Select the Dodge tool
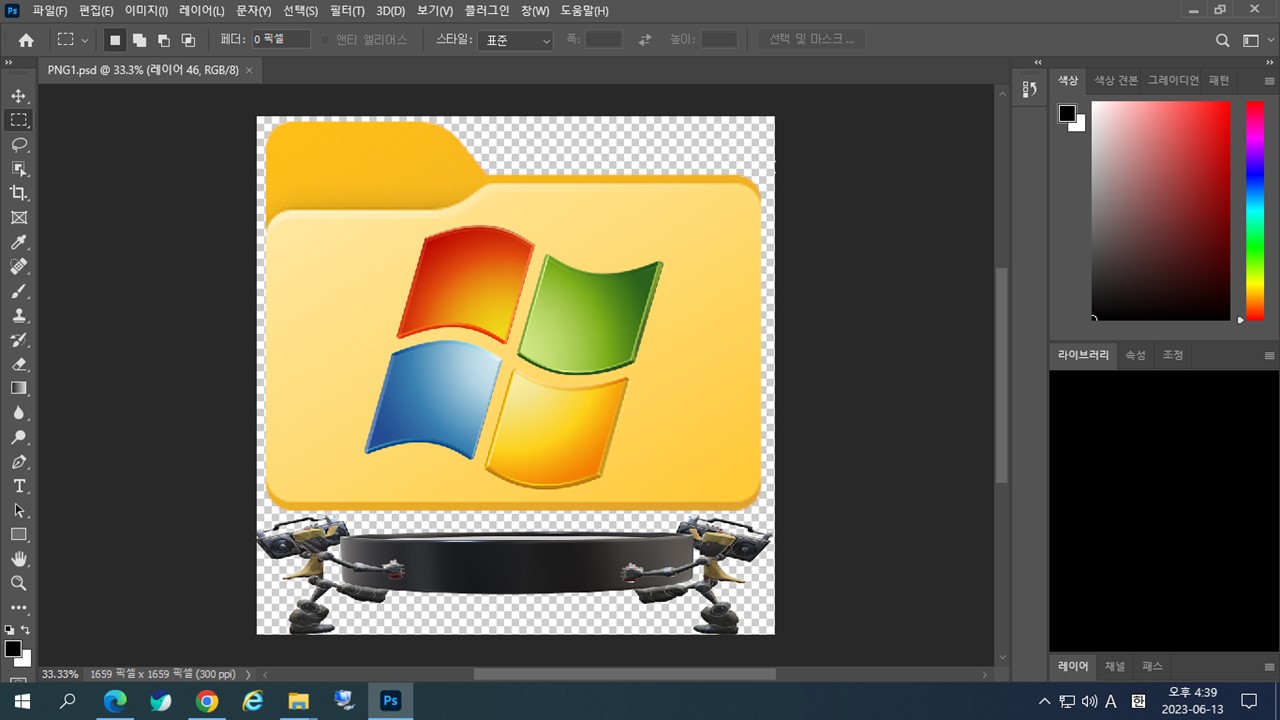The height and width of the screenshot is (720, 1280). 19,437
